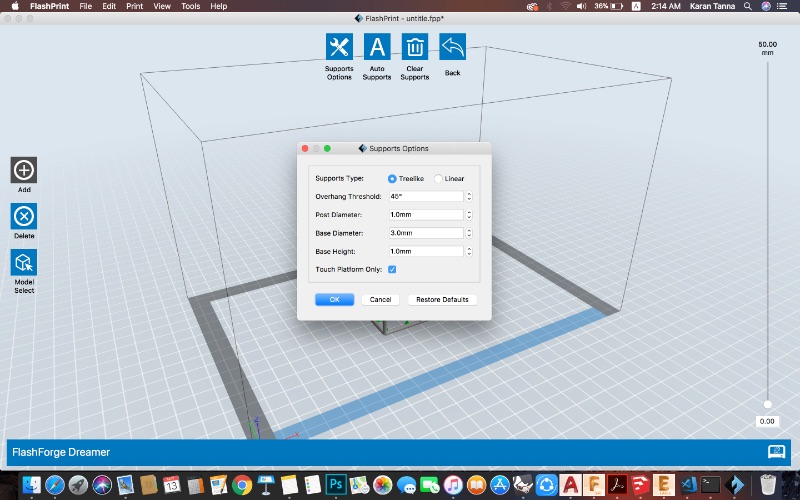Open Photos app in the dock
The image size is (800, 500).
[x=382, y=485]
